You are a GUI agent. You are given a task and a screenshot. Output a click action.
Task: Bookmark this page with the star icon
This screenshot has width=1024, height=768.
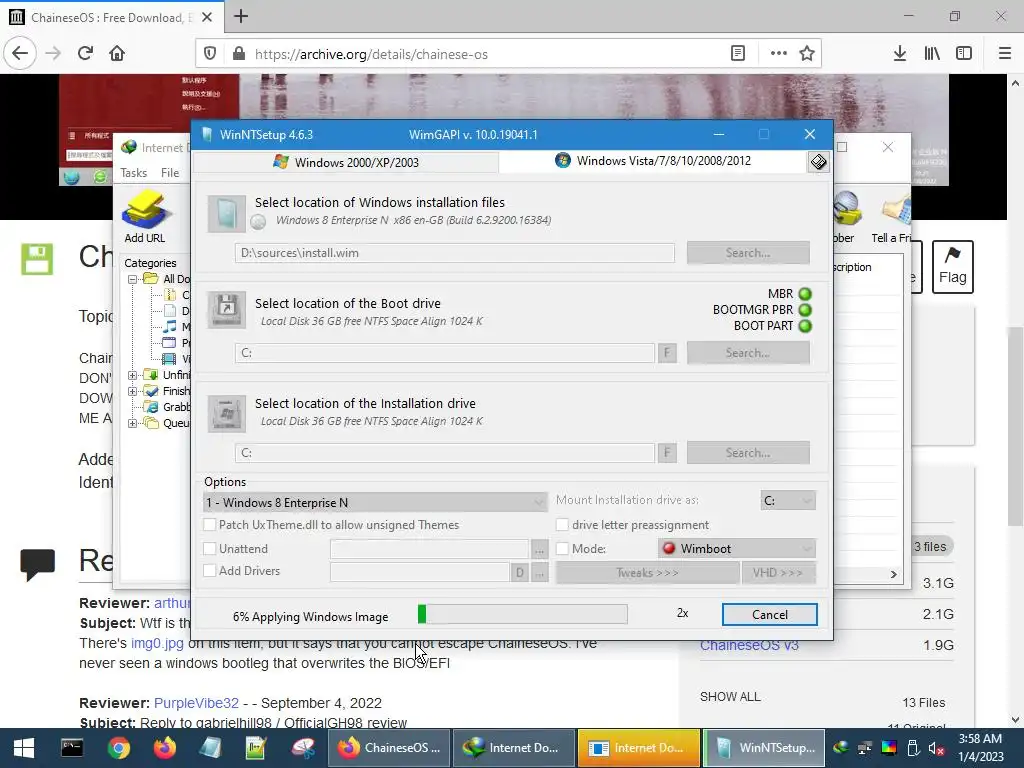(807, 54)
